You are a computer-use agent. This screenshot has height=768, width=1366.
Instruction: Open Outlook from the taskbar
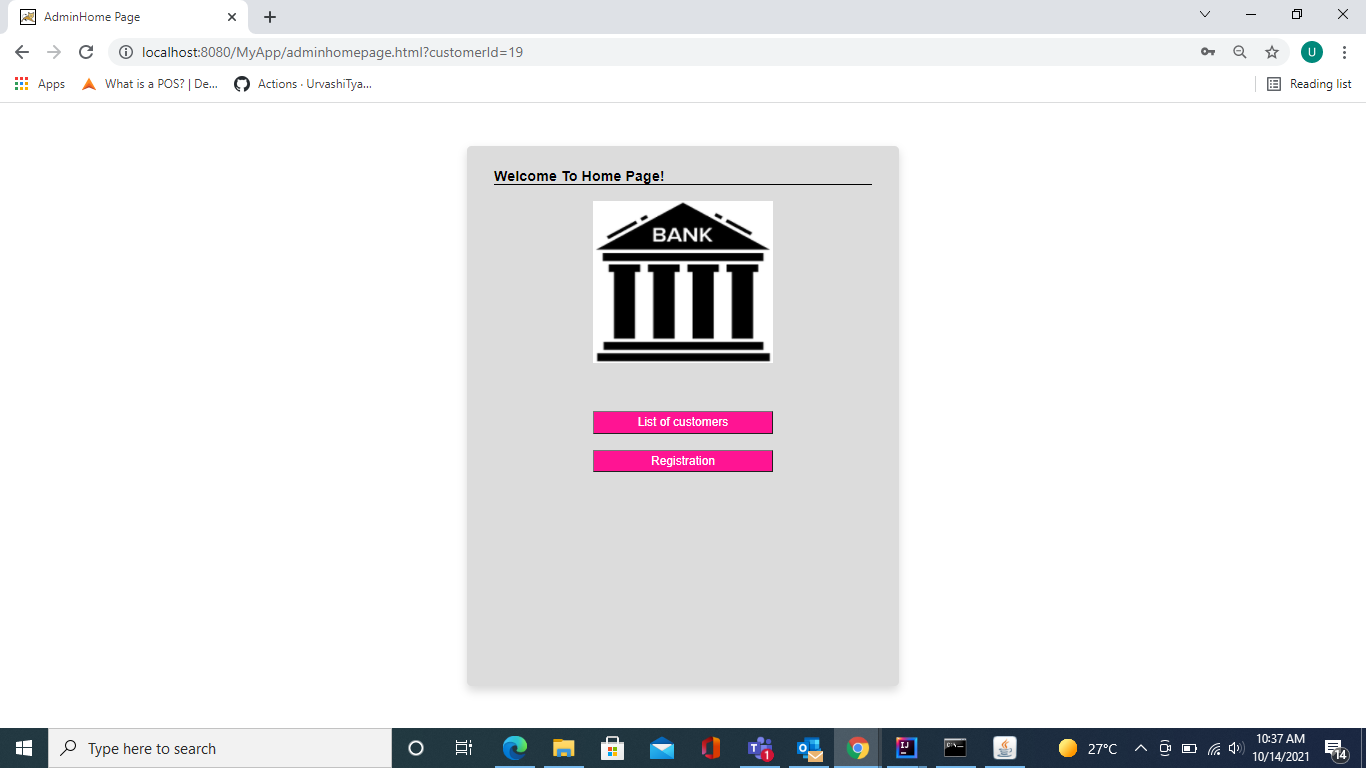(x=808, y=747)
